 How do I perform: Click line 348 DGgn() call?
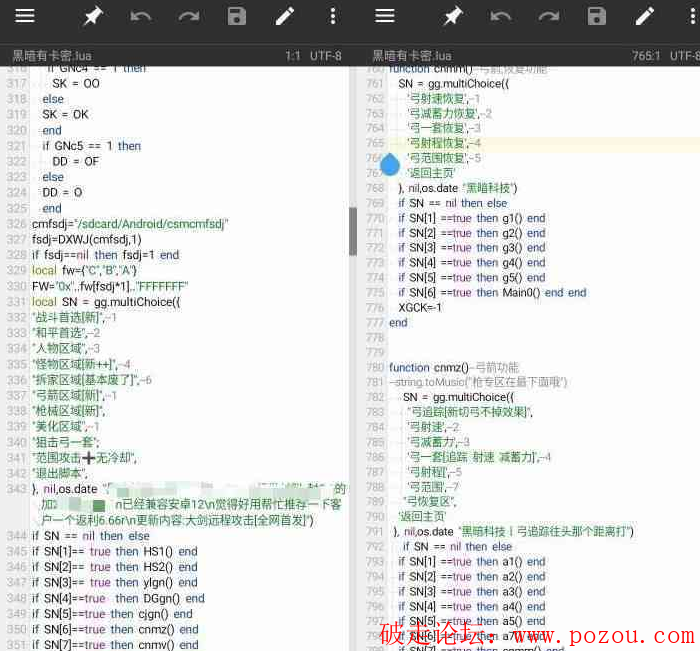coord(162,598)
